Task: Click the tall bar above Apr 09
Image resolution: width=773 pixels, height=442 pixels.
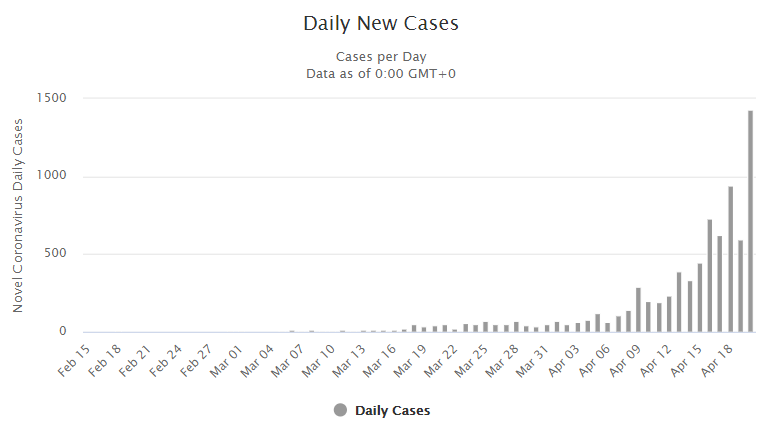Action: [638, 310]
